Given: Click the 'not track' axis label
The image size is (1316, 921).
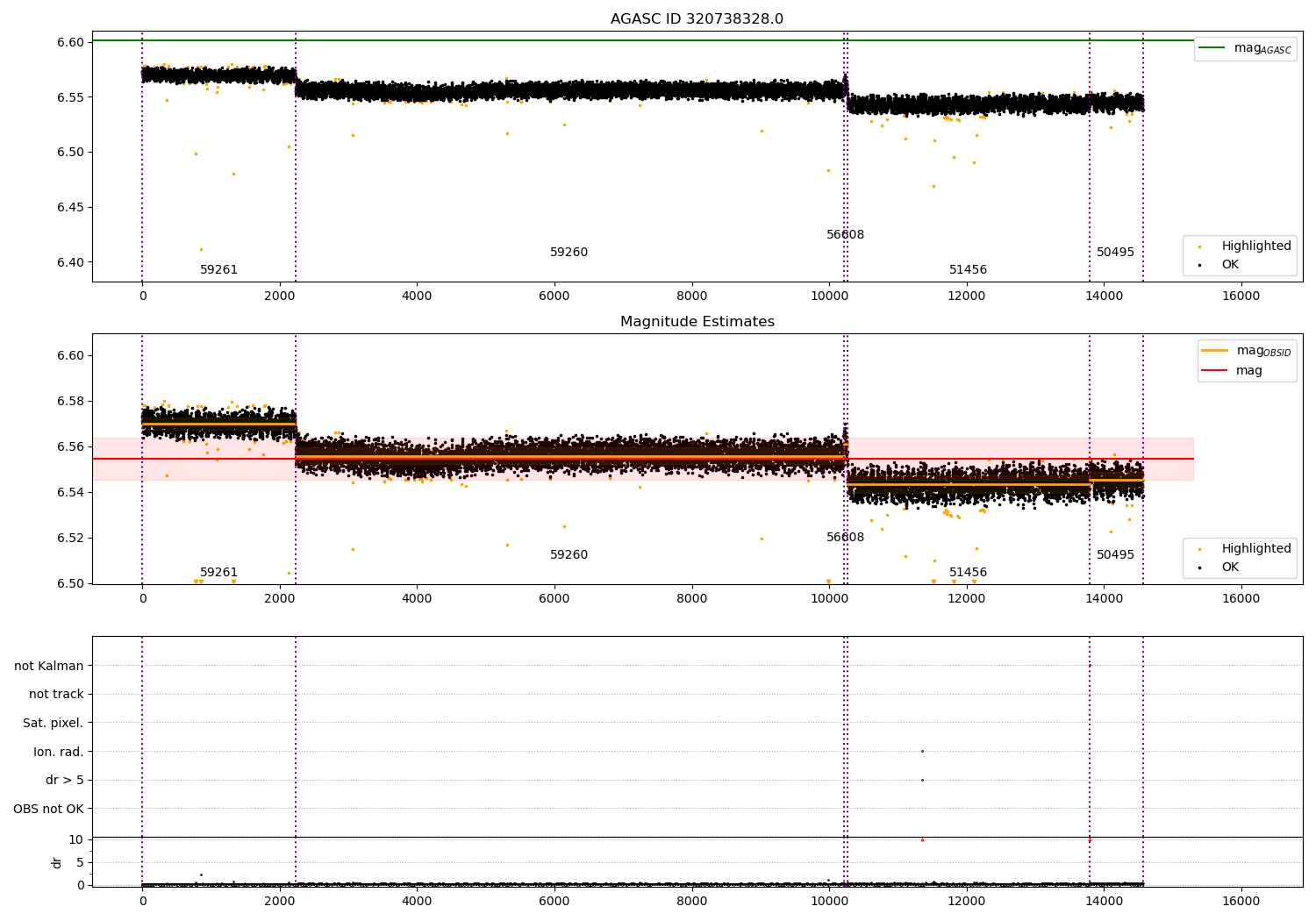Looking at the screenshot, I should click(x=56, y=694).
